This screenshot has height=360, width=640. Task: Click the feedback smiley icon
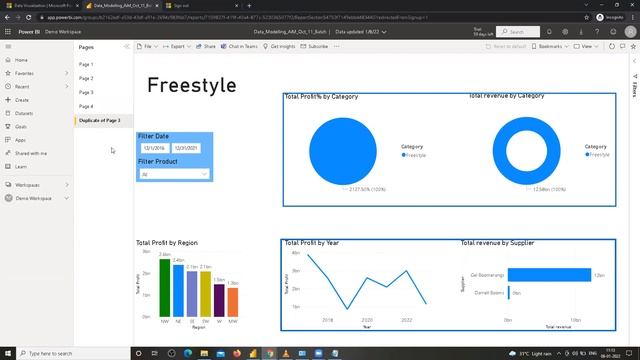click(613, 32)
